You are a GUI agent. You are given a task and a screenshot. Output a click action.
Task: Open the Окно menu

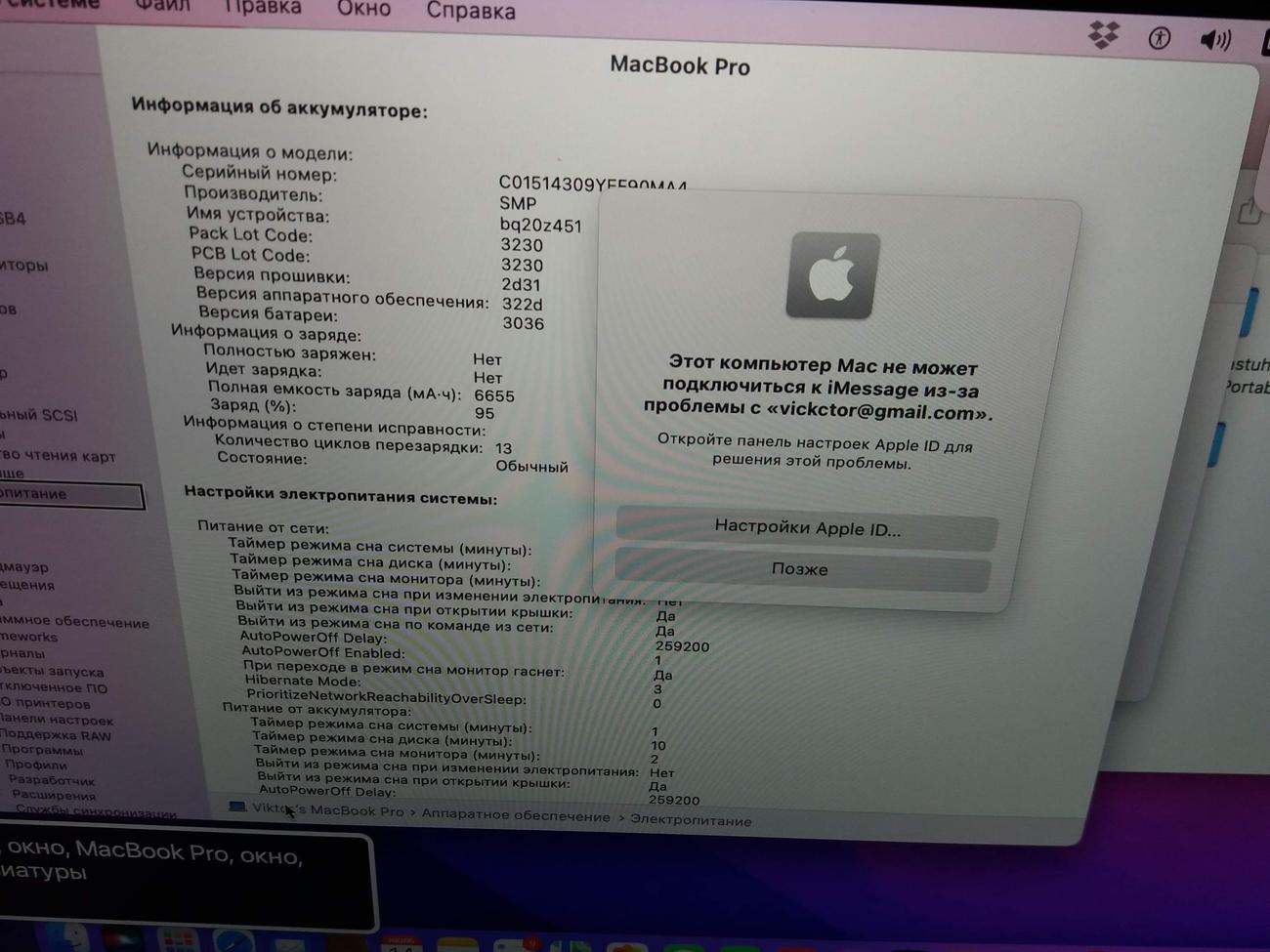(x=363, y=9)
